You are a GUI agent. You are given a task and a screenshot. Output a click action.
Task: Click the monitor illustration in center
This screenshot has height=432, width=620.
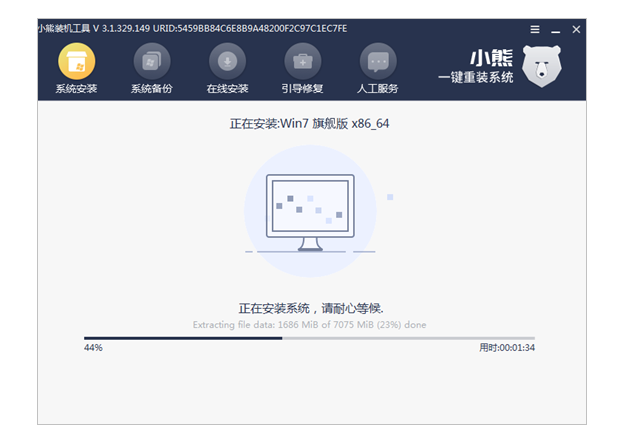(310, 213)
